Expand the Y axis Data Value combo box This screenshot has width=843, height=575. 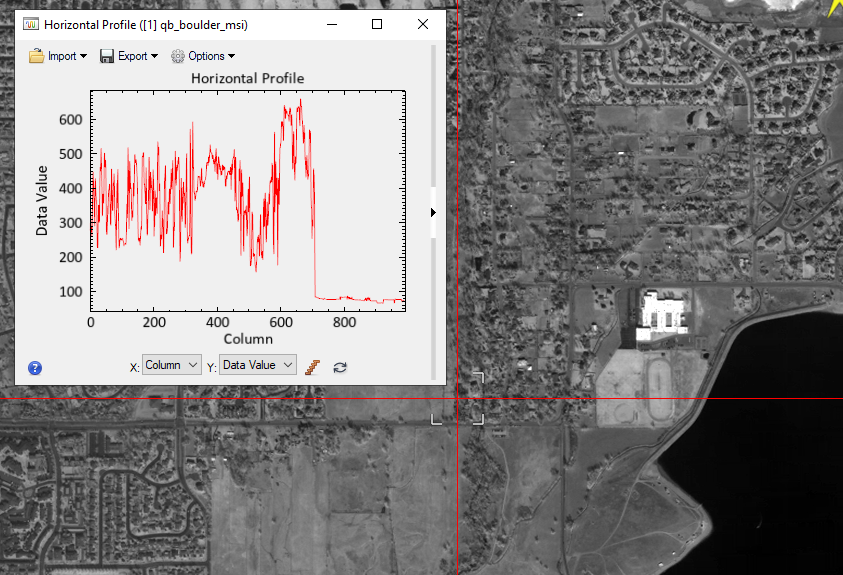pos(258,365)
